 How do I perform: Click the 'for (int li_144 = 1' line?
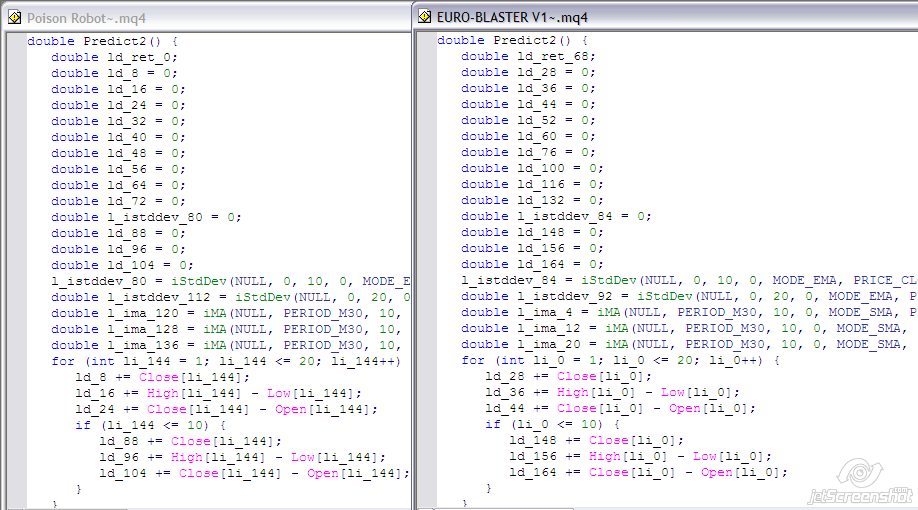(226, 361)
